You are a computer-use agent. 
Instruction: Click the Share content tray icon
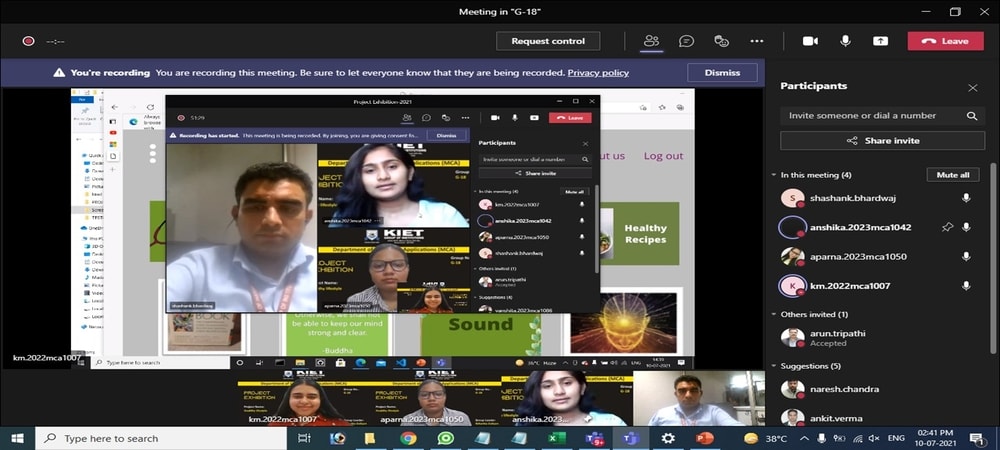click(880, 41)
